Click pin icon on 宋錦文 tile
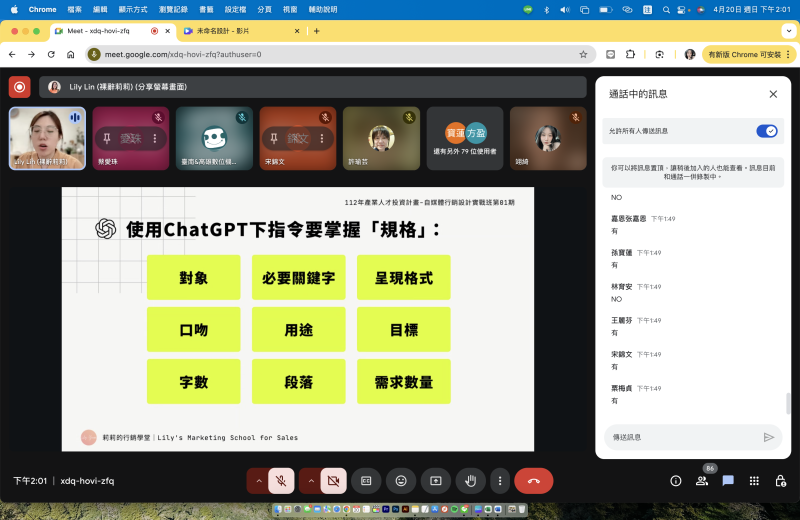 pos(274,138)
